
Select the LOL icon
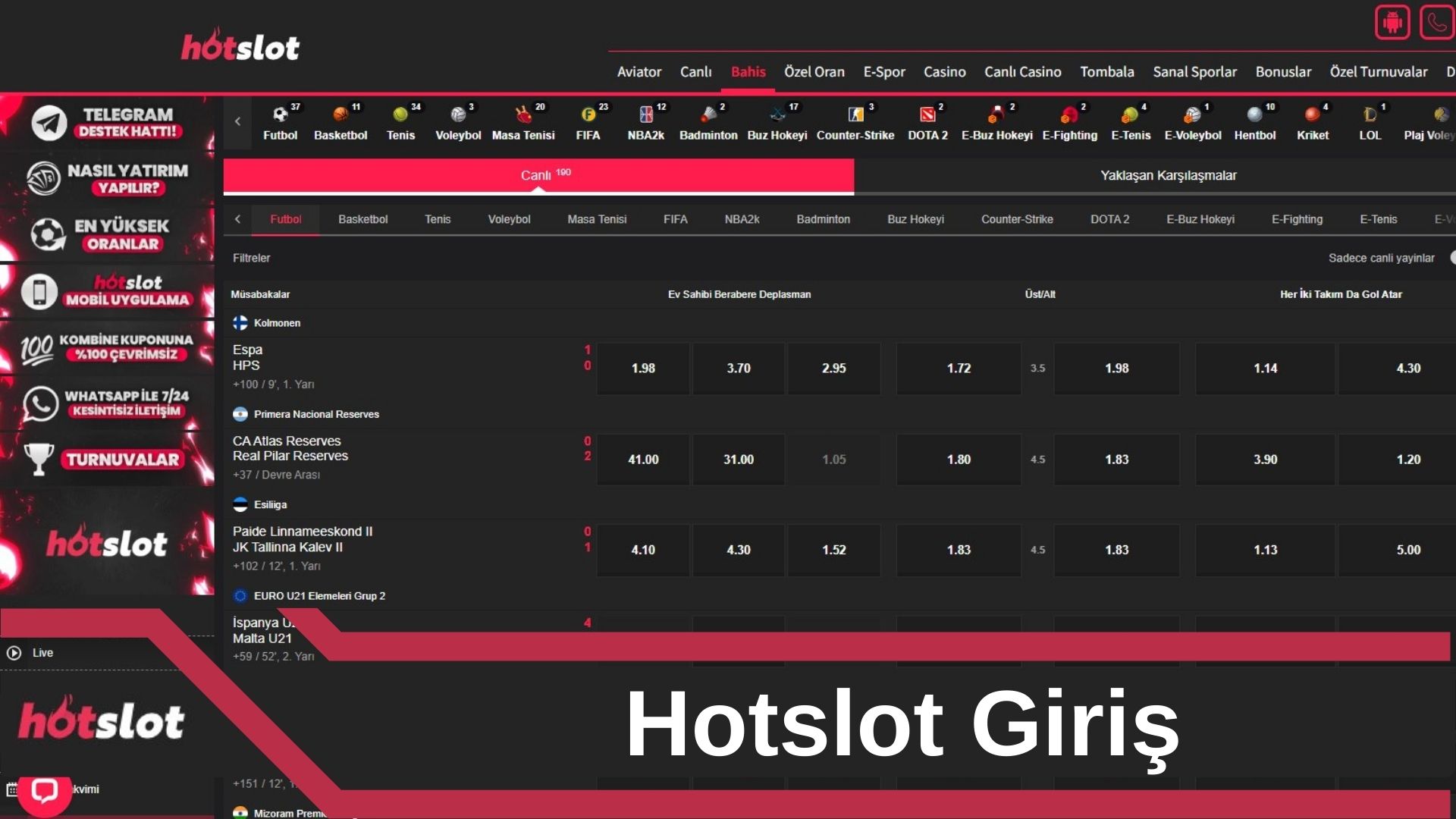pos(1370,115)
